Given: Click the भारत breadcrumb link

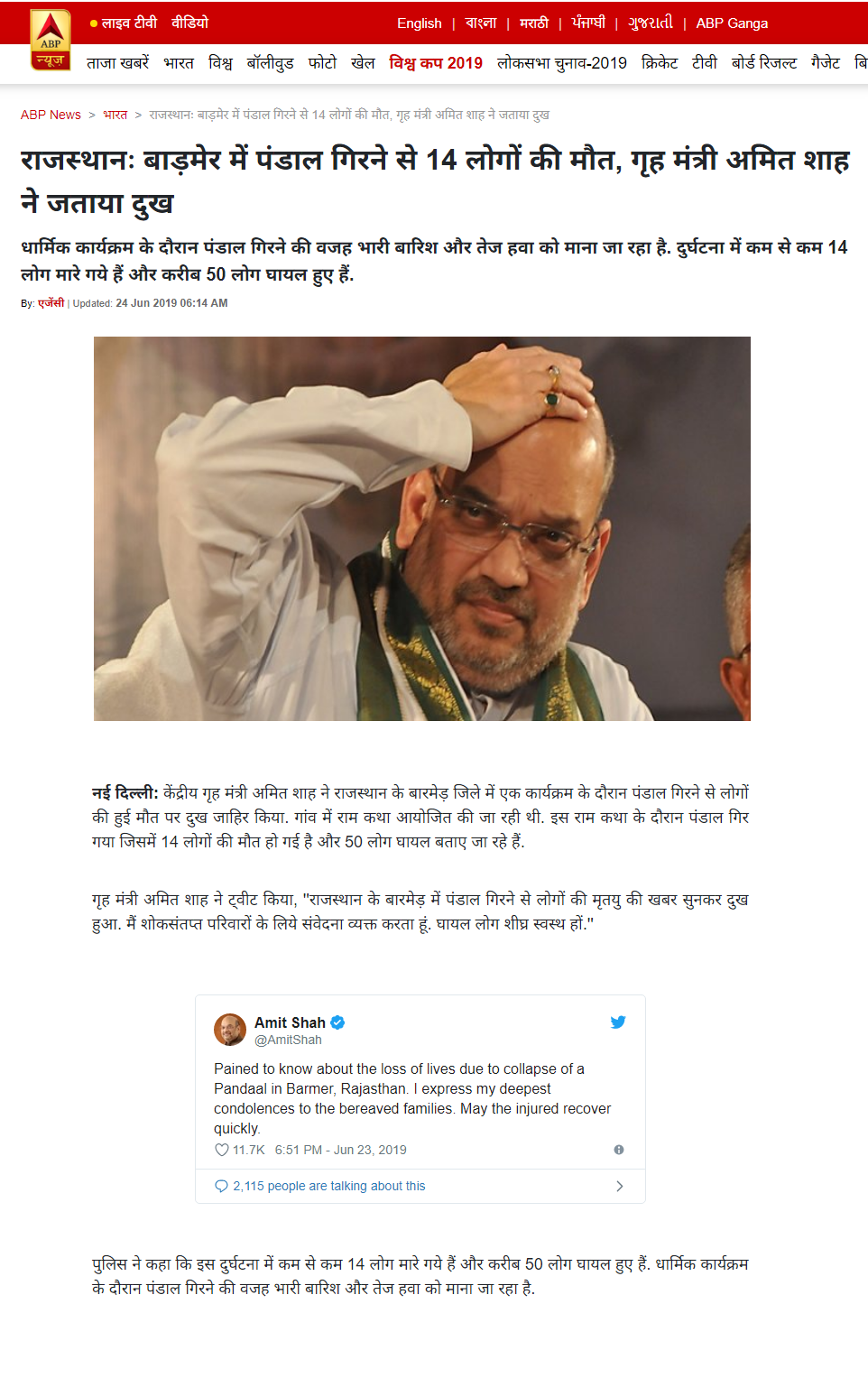Looking at the screenshot, I should (x=115, y=115).
